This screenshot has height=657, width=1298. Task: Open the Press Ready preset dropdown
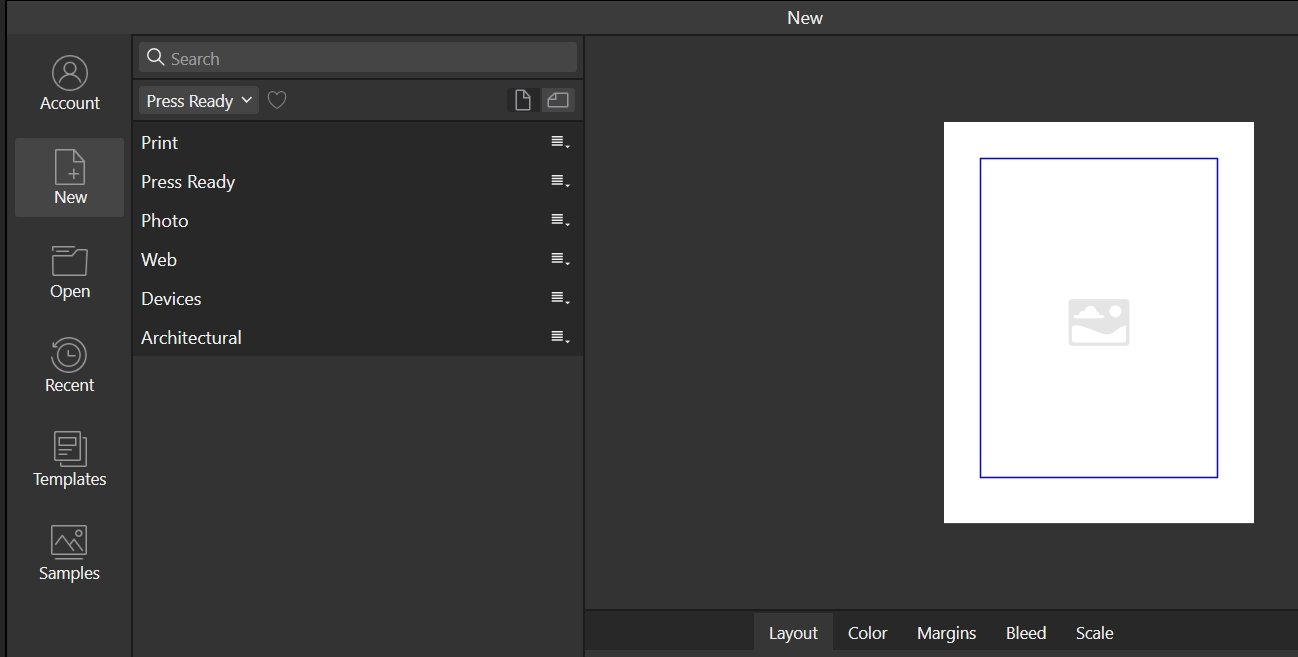point(198,100)
